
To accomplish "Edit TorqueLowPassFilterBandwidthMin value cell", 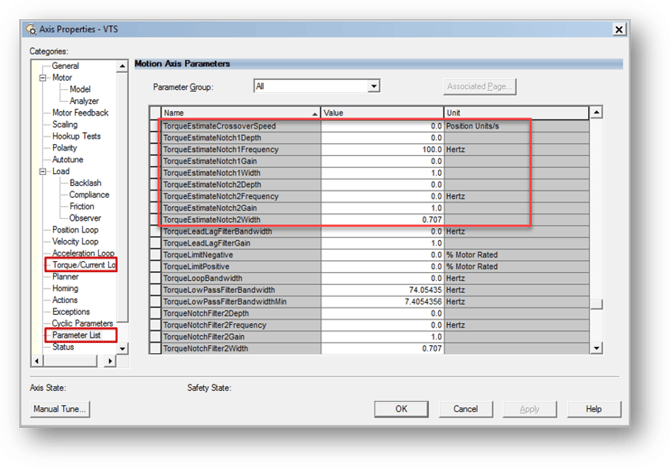I will (x=382, y=302).
